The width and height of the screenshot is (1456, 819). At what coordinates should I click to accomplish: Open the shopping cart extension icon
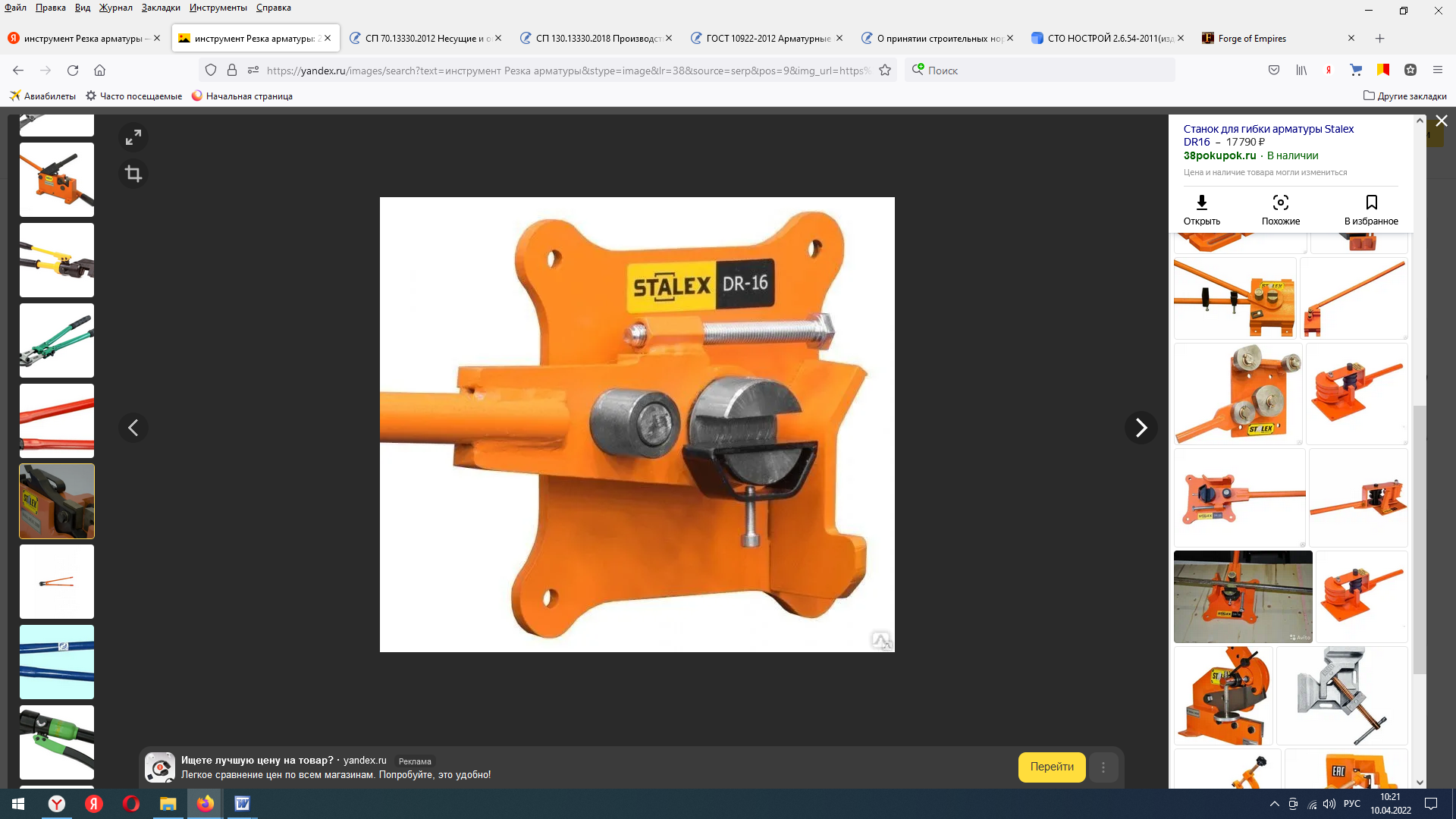[x=1356, y=71]
